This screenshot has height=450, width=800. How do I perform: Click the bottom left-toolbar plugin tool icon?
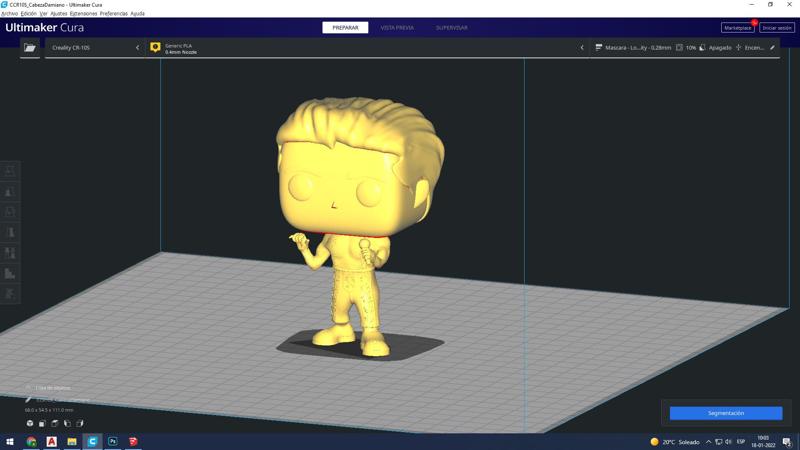click(x=10, y=293)
